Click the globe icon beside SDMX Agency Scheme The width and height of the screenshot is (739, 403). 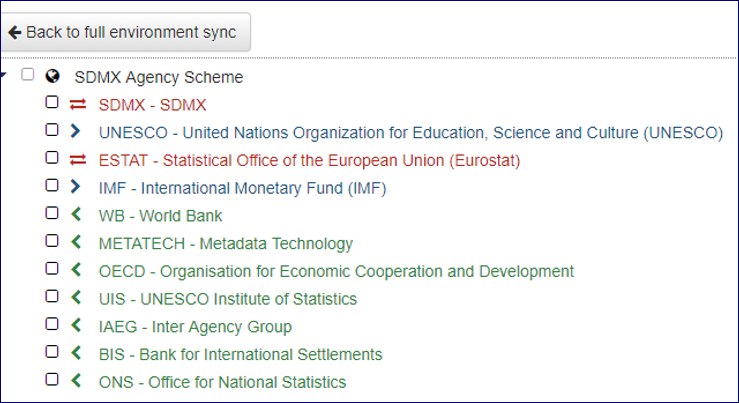(53, 76)
